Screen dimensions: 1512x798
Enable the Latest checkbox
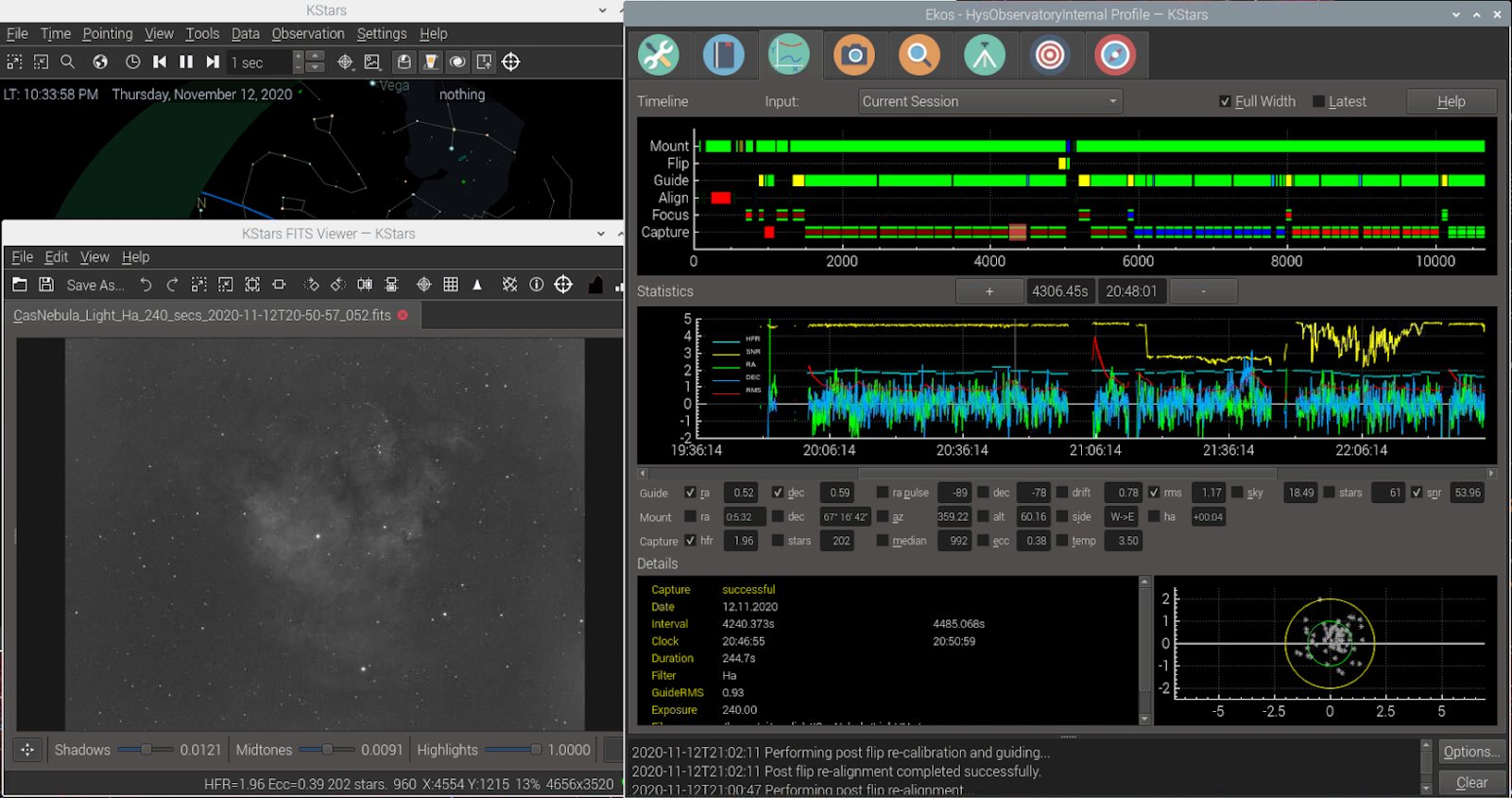pos(1318,101)
